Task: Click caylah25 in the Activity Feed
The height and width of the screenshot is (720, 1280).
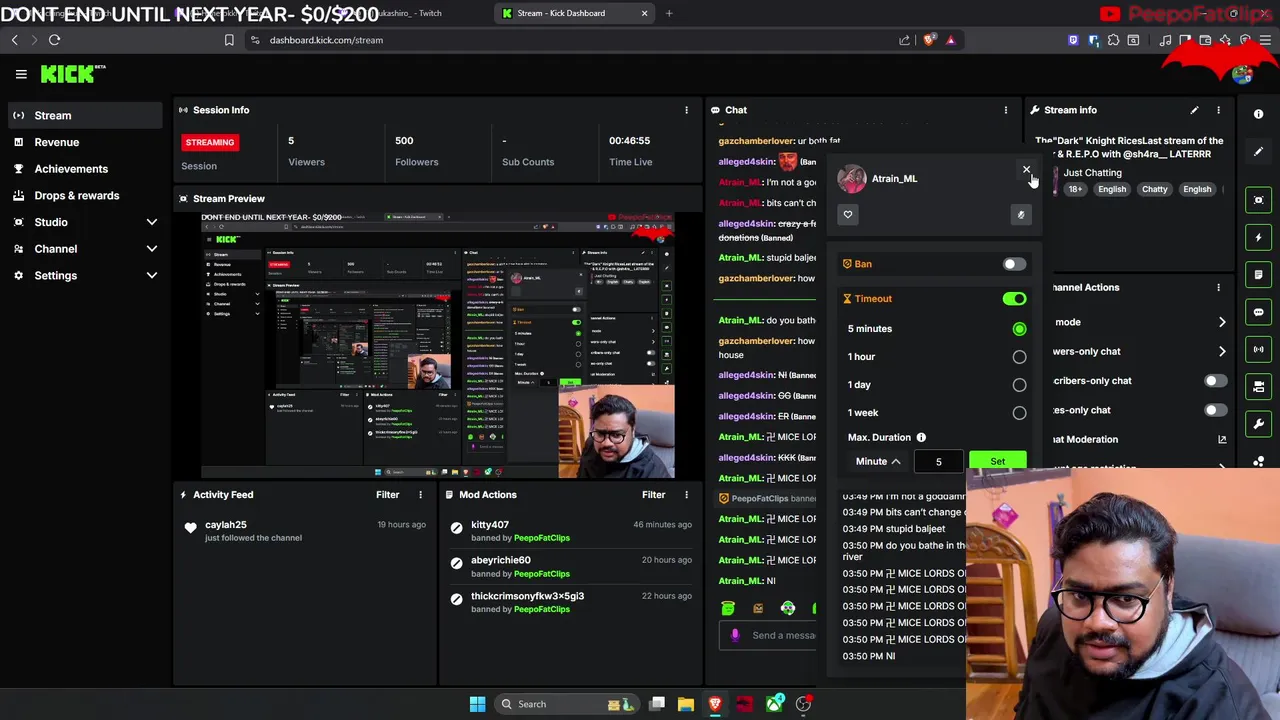Action: (x=226, y=525)
